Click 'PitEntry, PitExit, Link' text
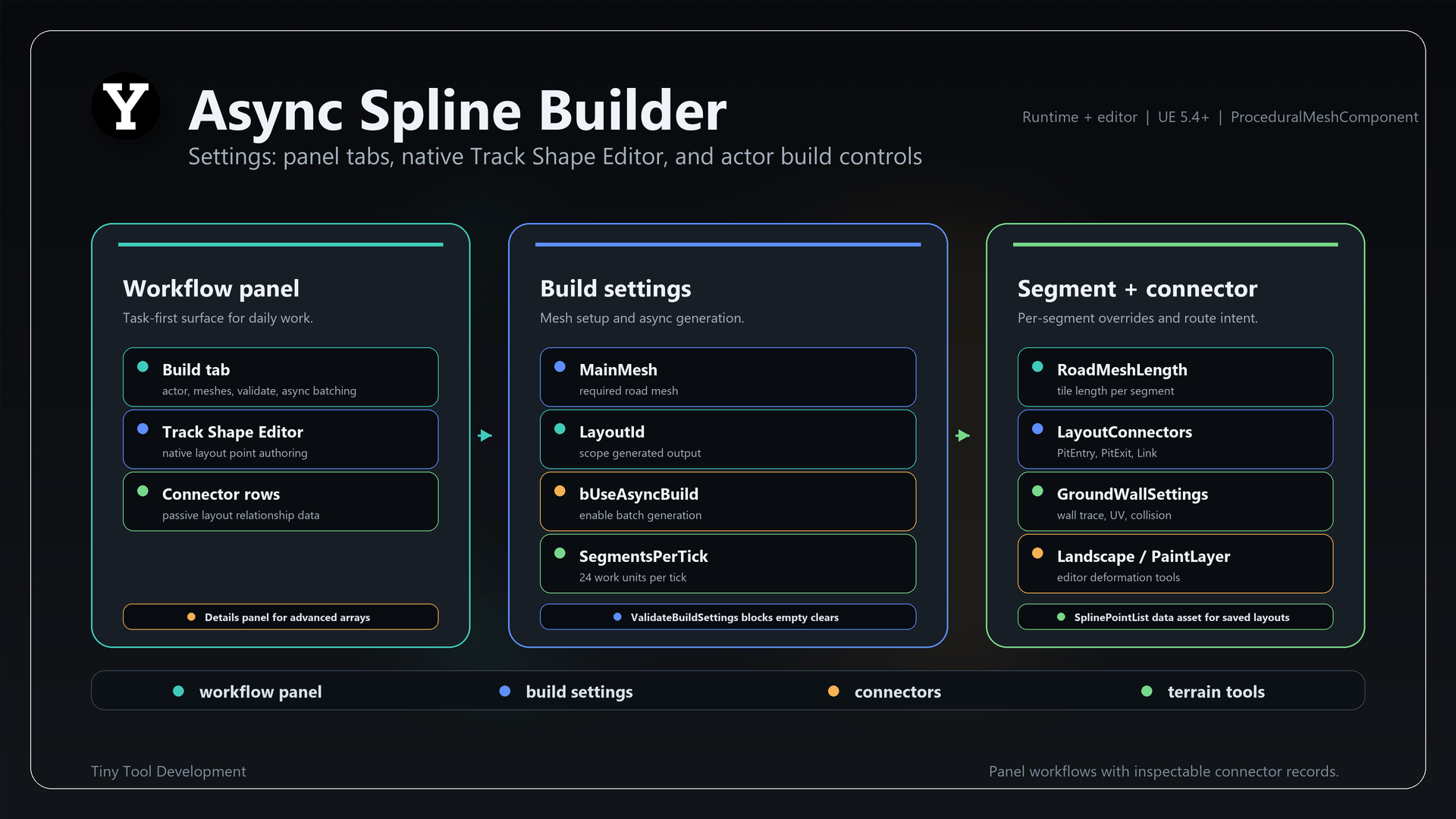The width and height of the screenshot is (1456, 819). [1106, 453]
